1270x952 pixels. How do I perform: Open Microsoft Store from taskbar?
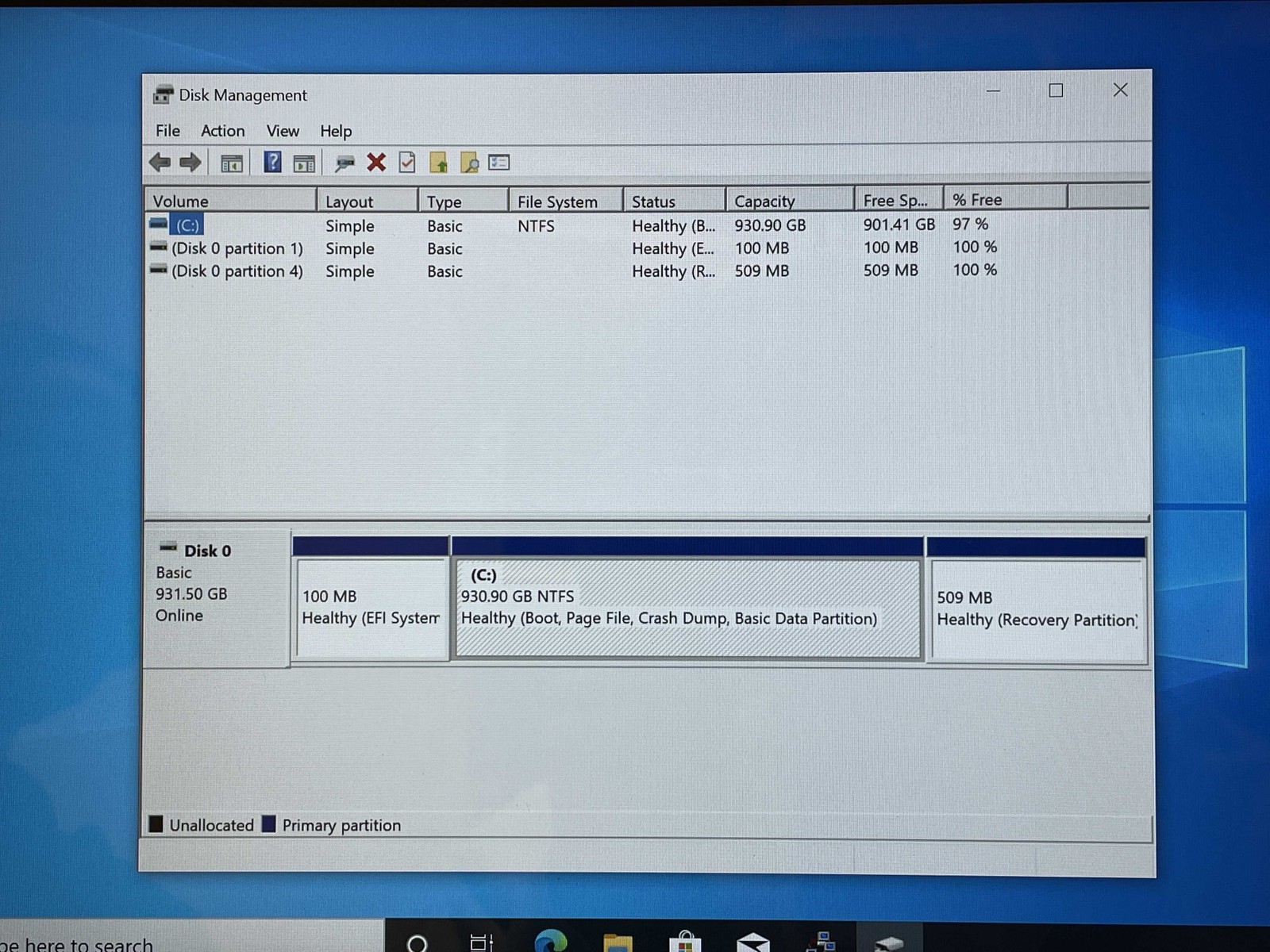[x=685, y=941]
